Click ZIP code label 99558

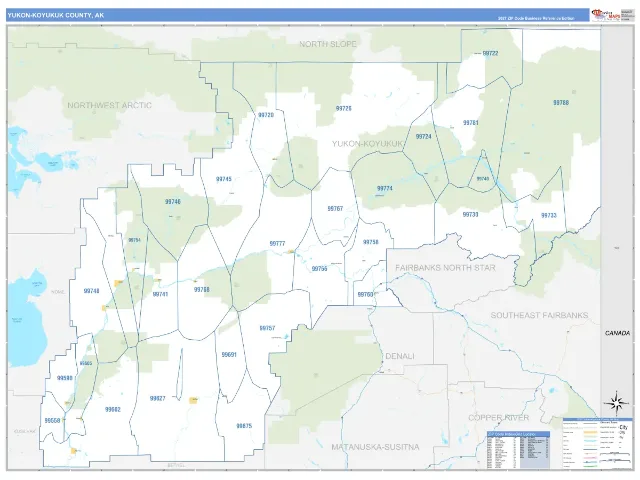(x=52, y=420)
